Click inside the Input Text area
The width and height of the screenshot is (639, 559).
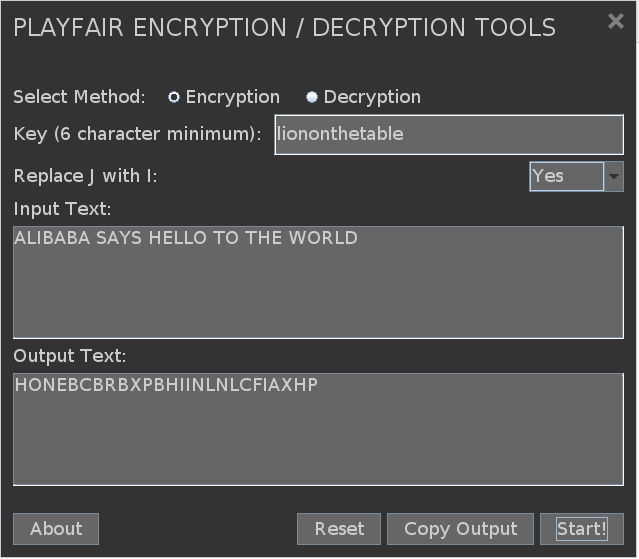pyautogui.click(x=318, y=282)
